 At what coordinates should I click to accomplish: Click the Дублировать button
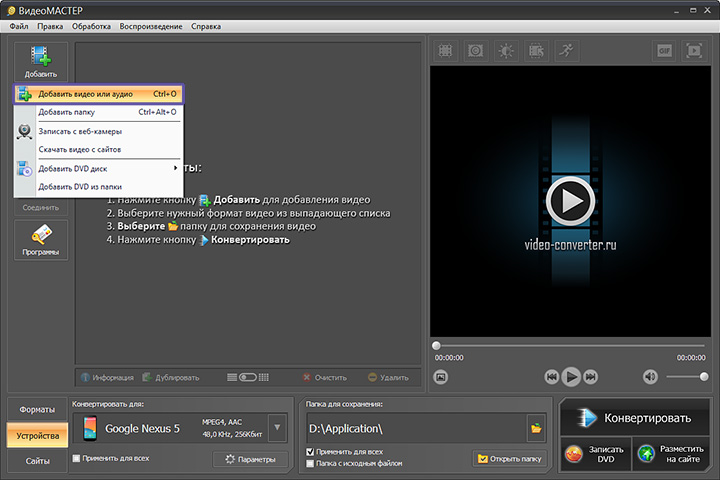(171, 378)
